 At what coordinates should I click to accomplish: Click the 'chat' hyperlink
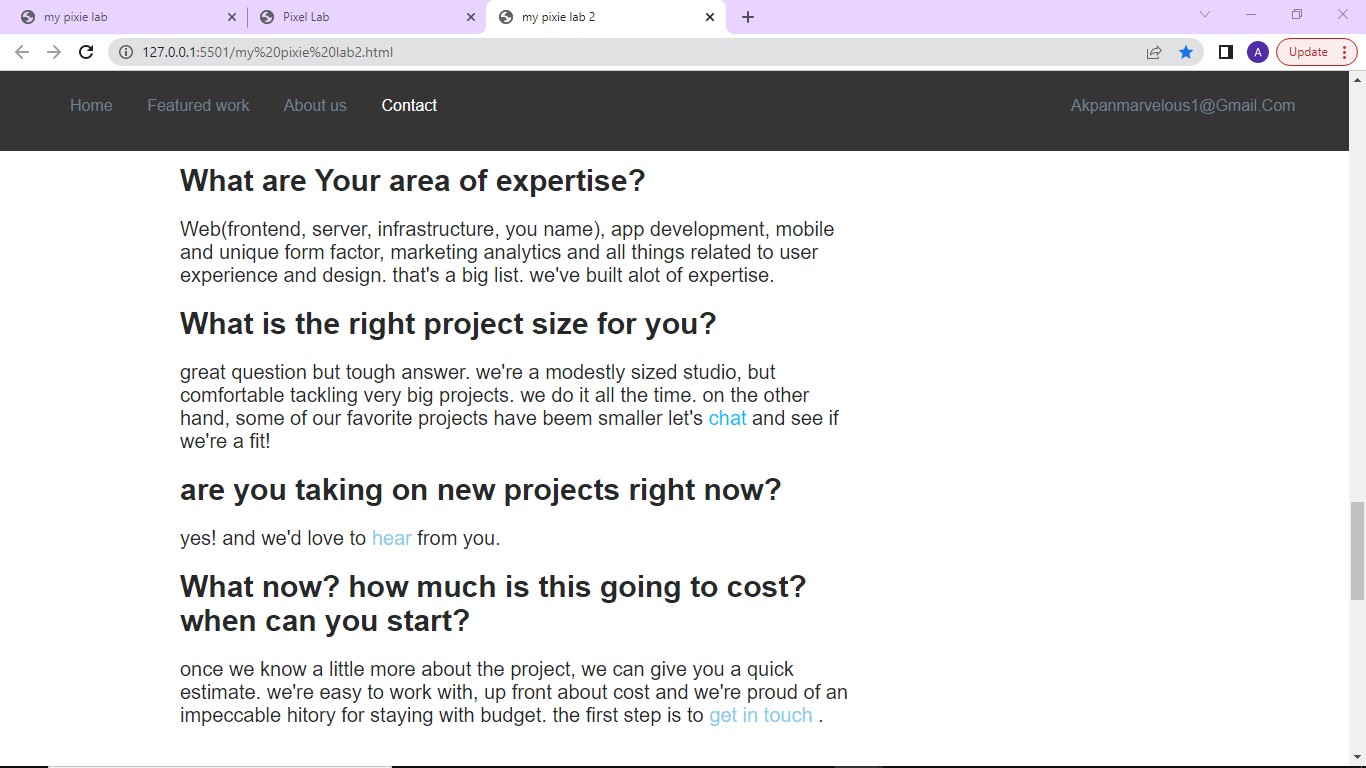[x=727, y=418]
